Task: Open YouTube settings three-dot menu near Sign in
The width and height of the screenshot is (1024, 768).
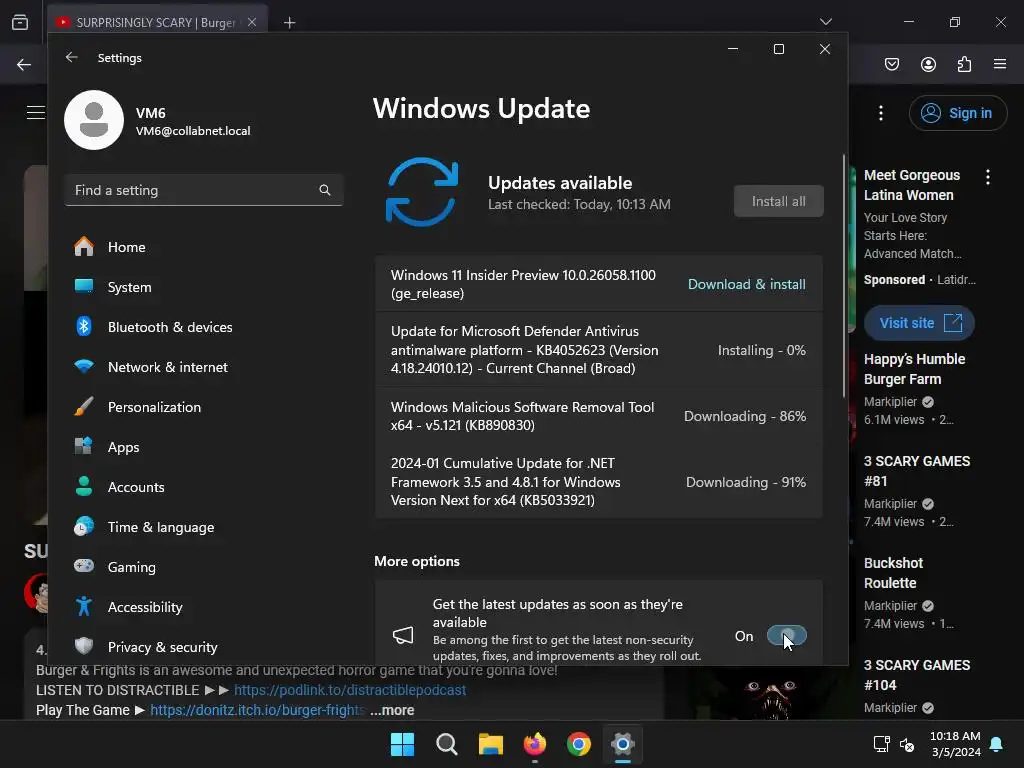Action: (881, 113)
